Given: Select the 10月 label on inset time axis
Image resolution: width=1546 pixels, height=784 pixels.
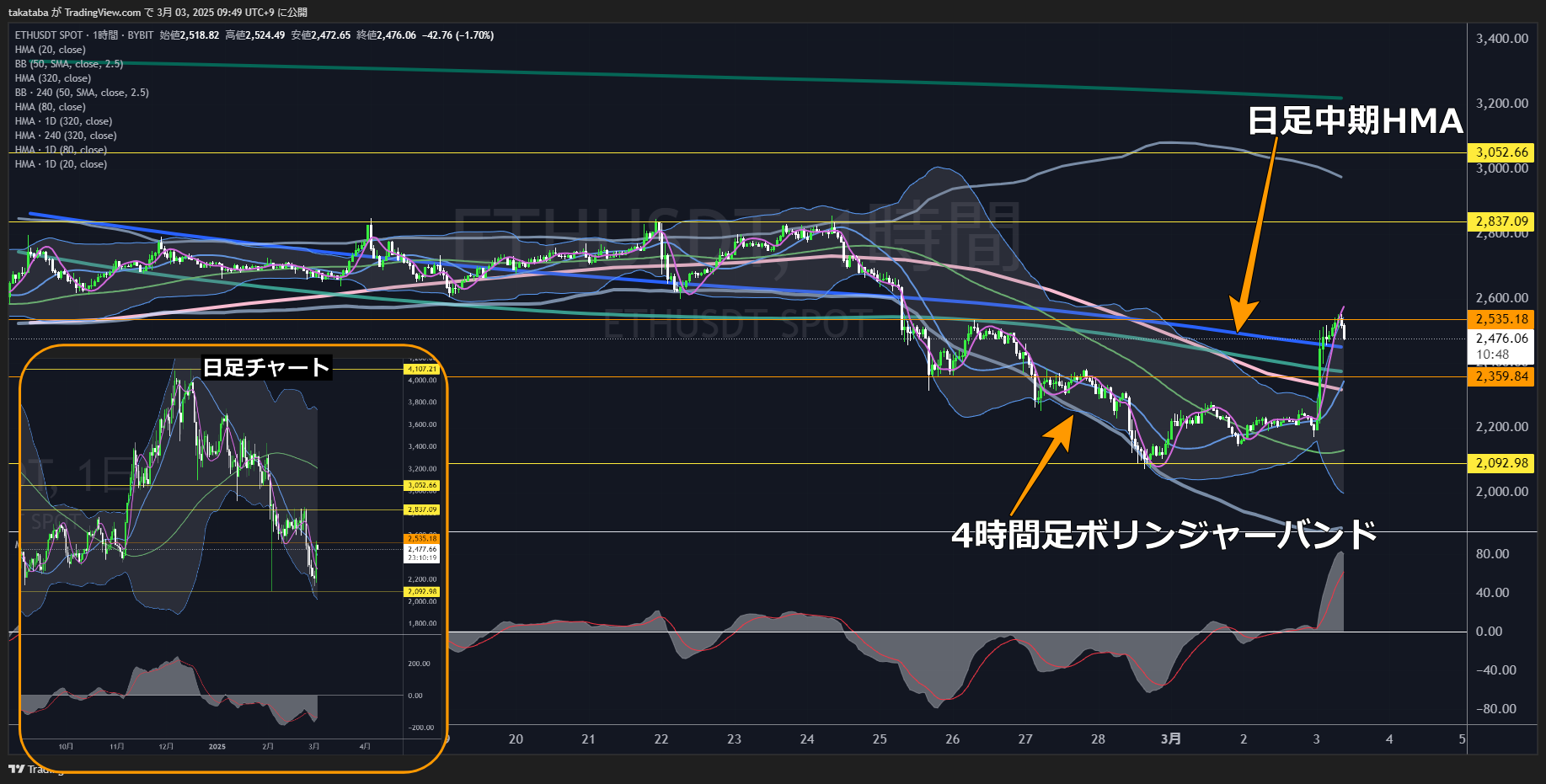Looking at the screenshot, I should pyautogui.click(x=66, y=747).
